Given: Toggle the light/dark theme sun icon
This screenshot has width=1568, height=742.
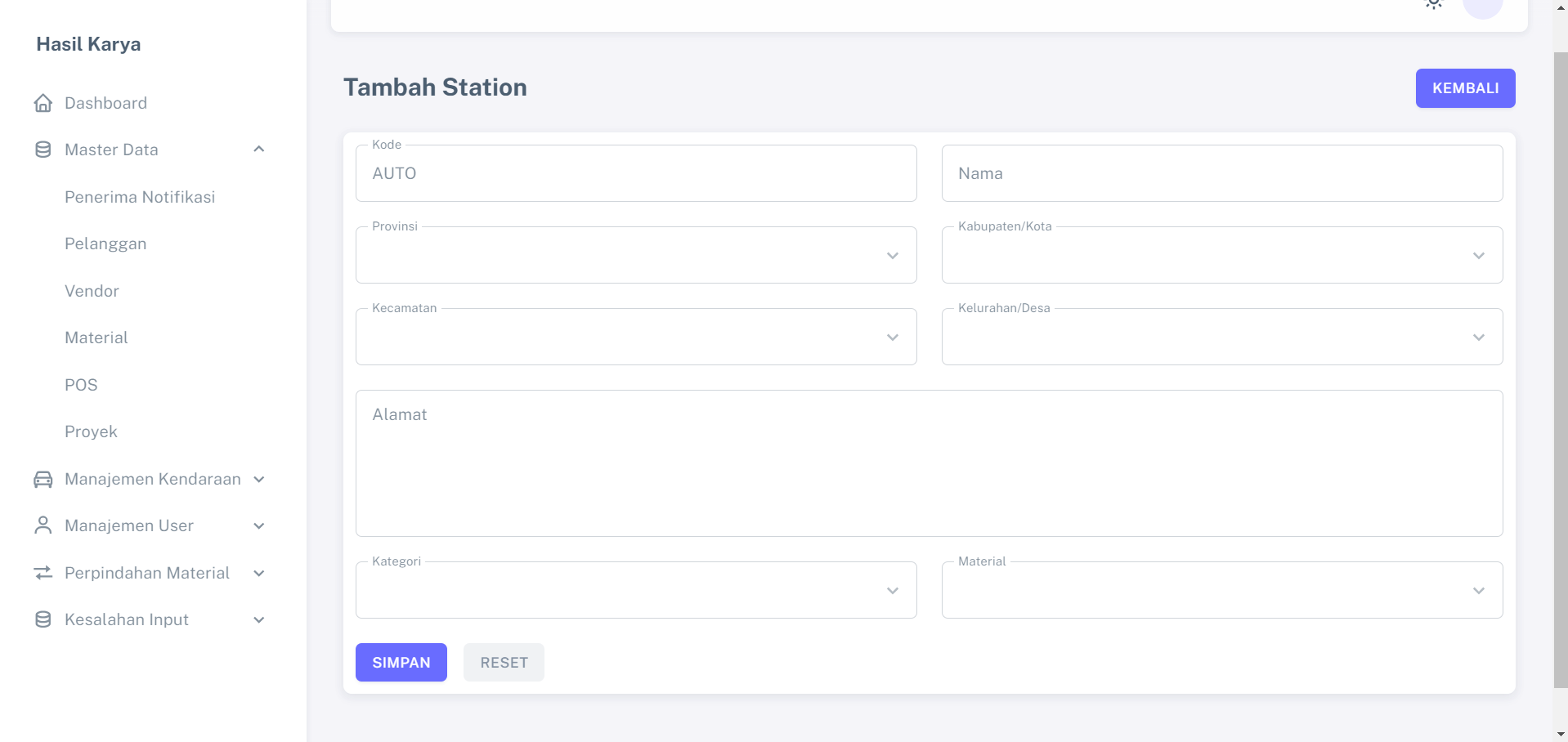Looking at the screenshot, I should point(1434,4).
